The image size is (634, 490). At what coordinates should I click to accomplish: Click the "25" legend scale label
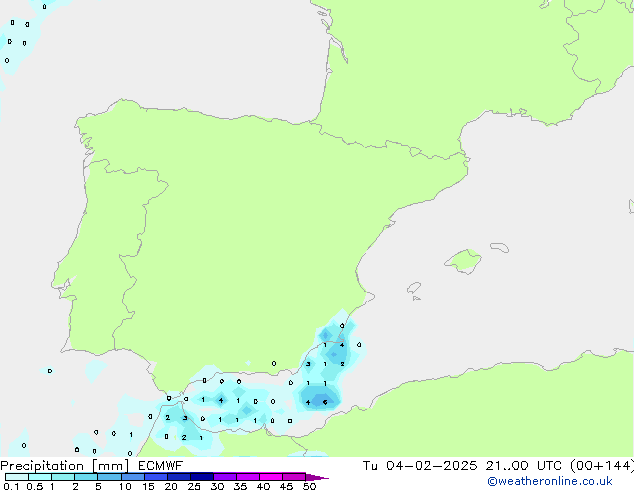[x=194, y=486]
